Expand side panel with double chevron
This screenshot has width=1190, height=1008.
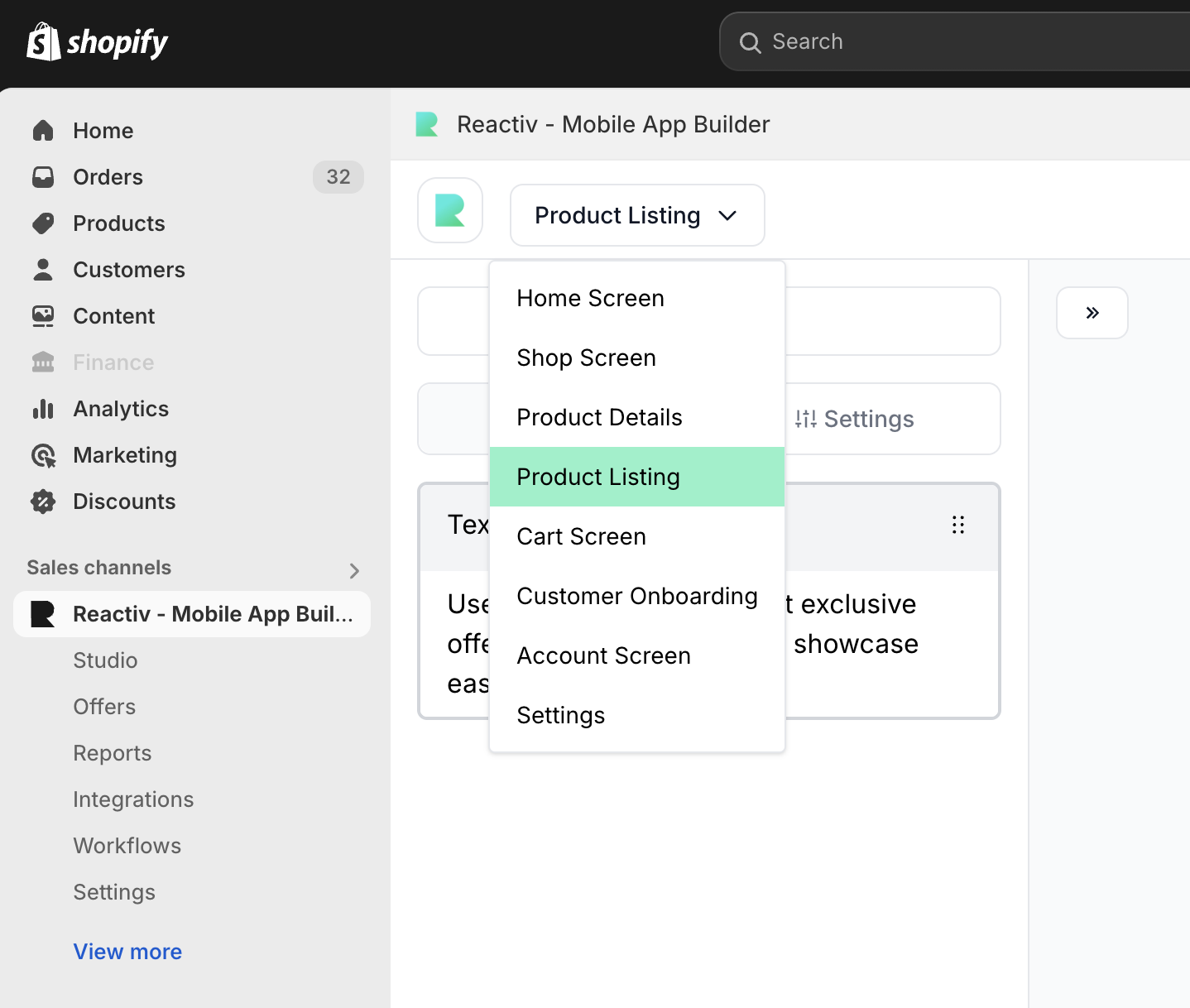coord(1092,313)
